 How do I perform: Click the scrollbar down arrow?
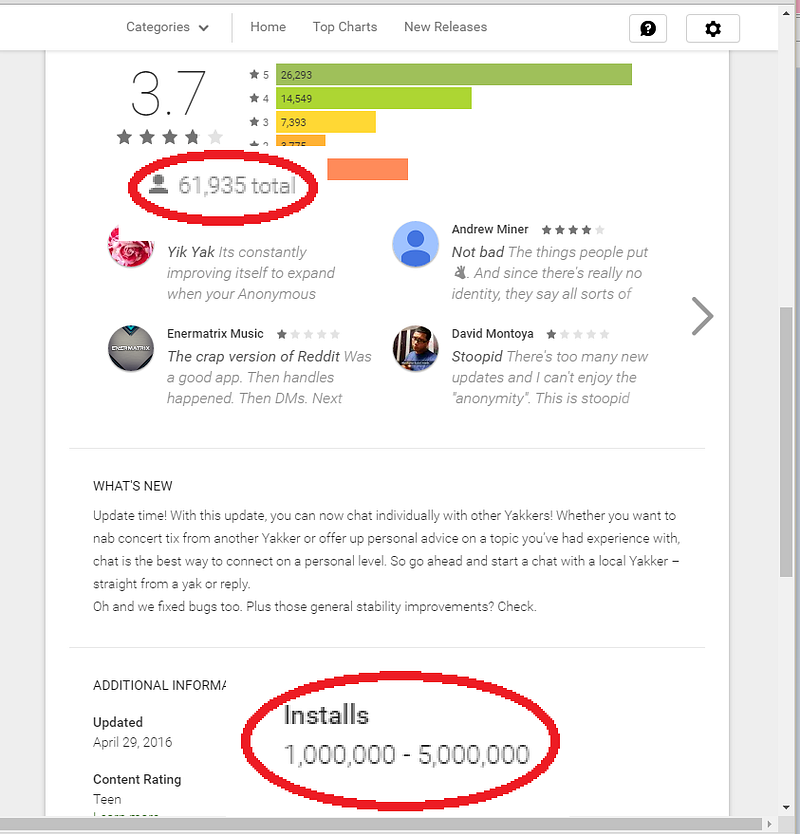click(x=786, y=807)
